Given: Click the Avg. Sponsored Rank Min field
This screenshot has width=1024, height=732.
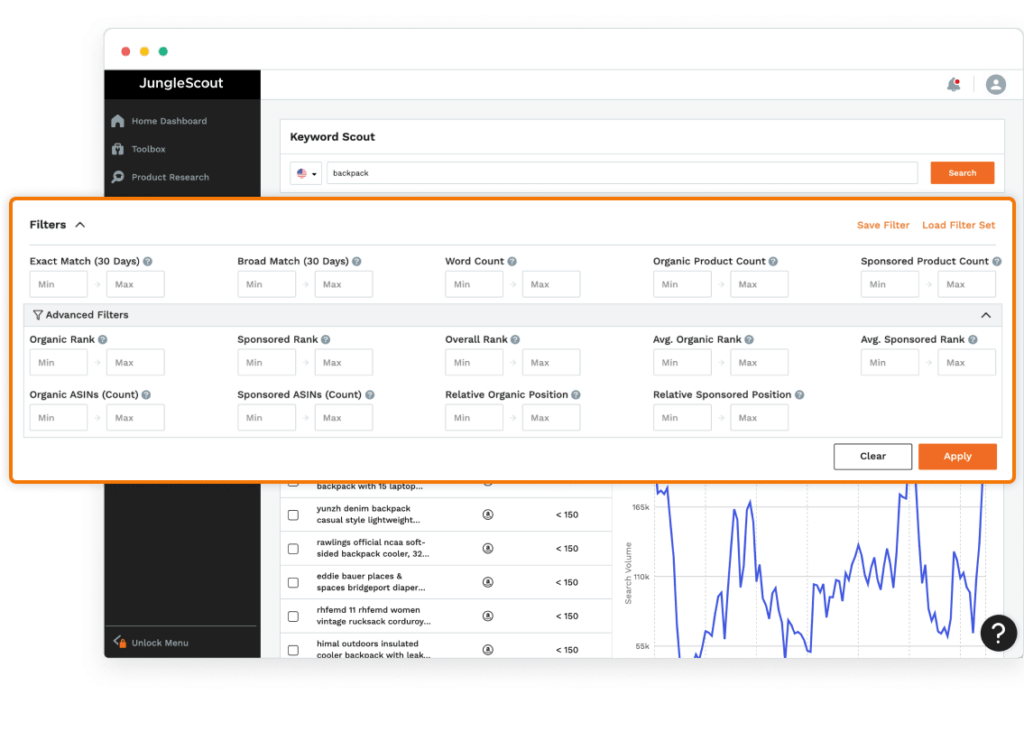Looking at the screenshot, I should point(889,362).
